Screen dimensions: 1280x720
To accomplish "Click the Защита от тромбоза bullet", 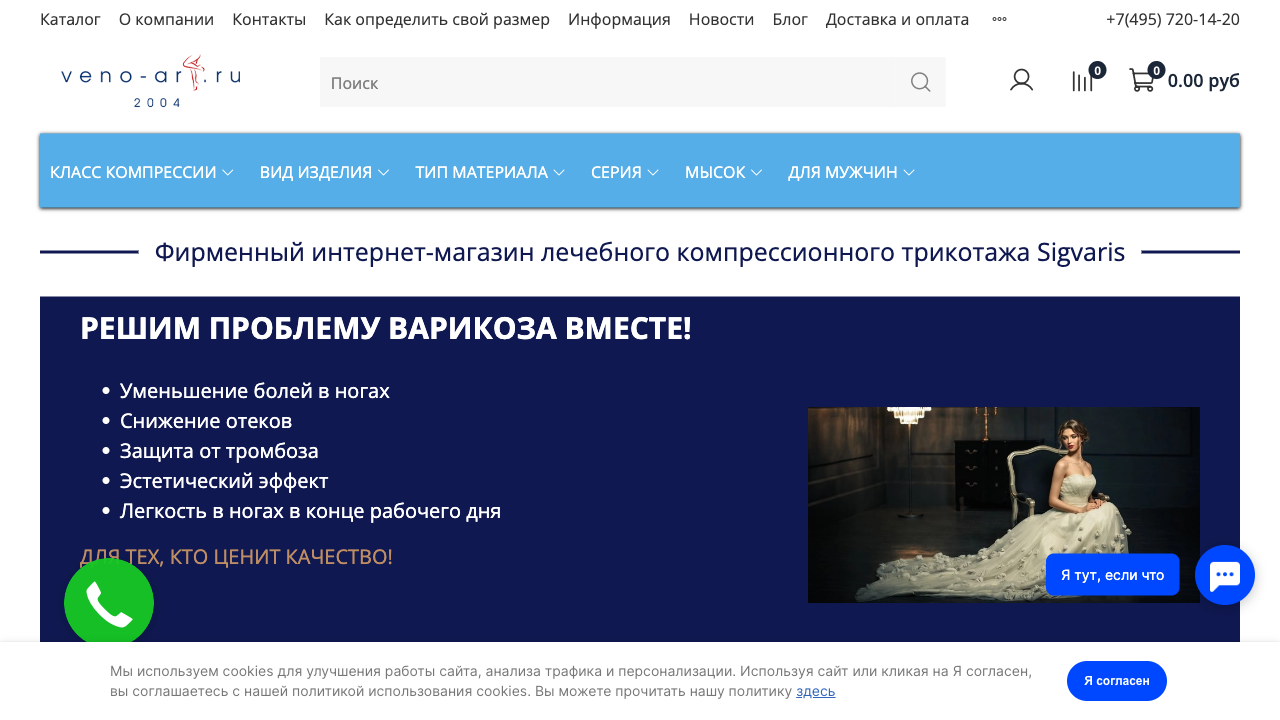I will pos(219,451).
